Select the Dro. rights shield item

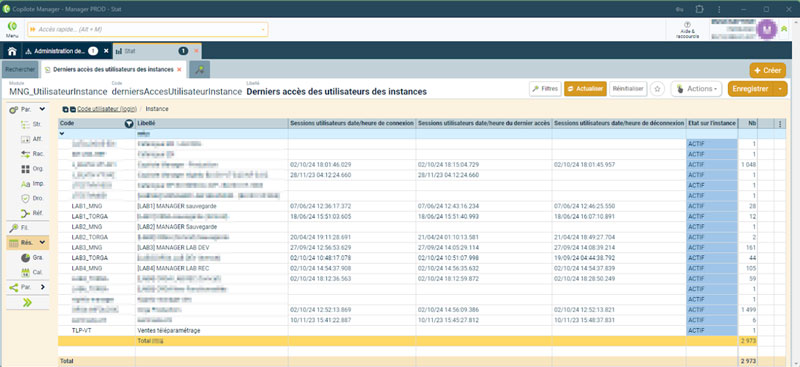pos(32,198)
